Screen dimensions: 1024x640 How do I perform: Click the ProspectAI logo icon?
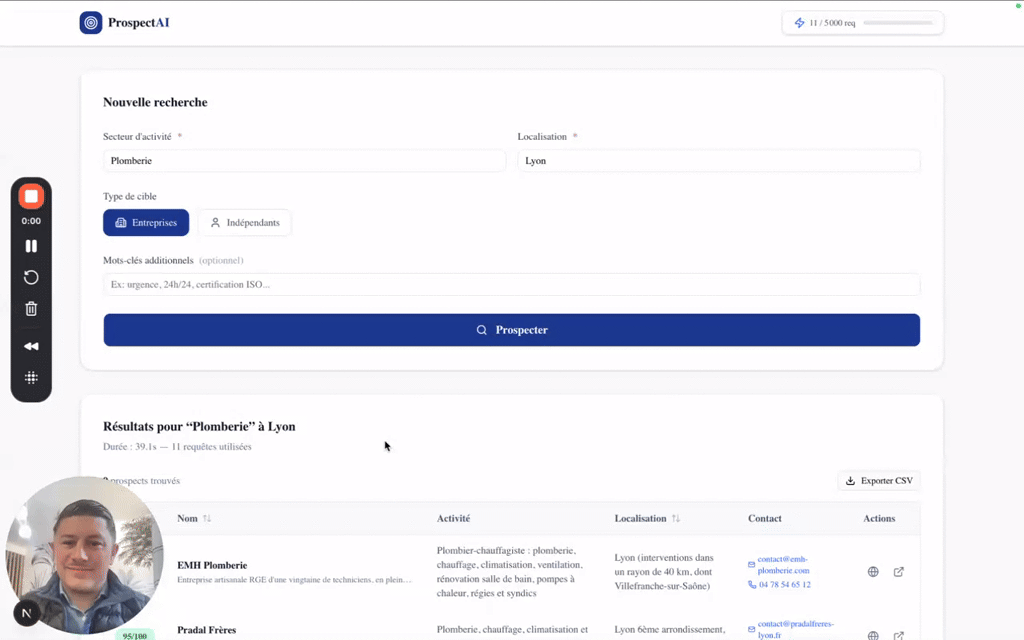click(x=91, y=22)
